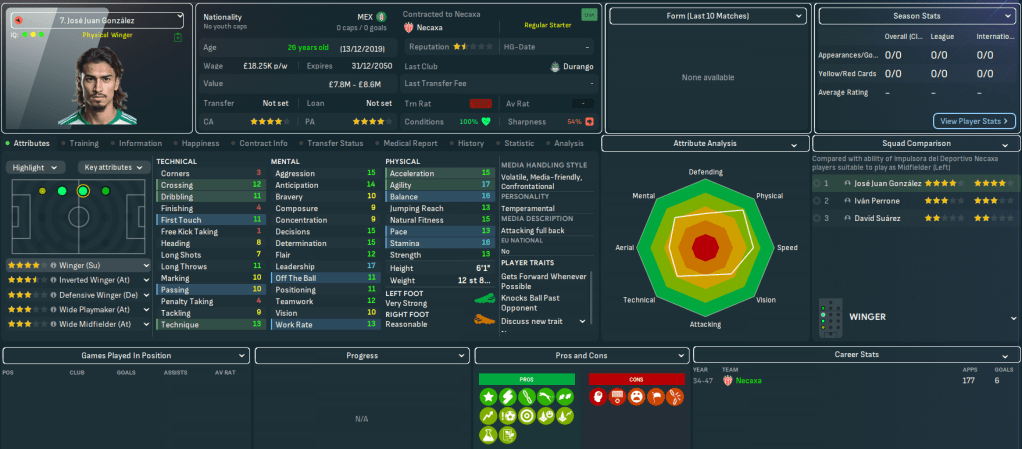
Task: Switch to the Medical Report tab
Action: pyautogui.click(x=410, y=143)
